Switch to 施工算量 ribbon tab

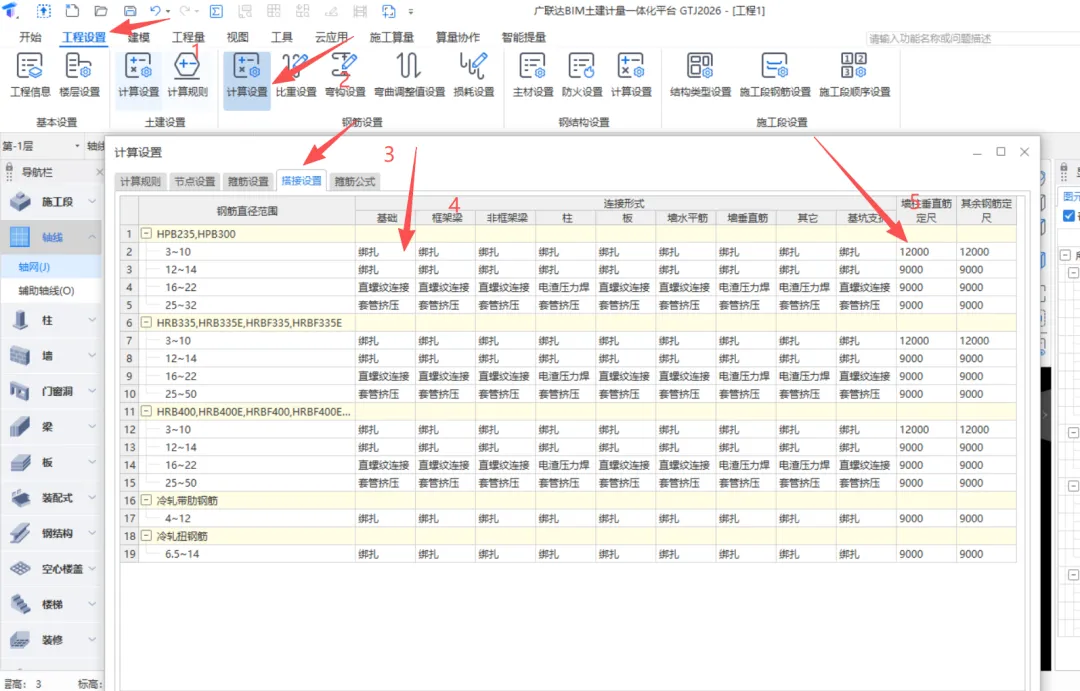tap(391, 37)
